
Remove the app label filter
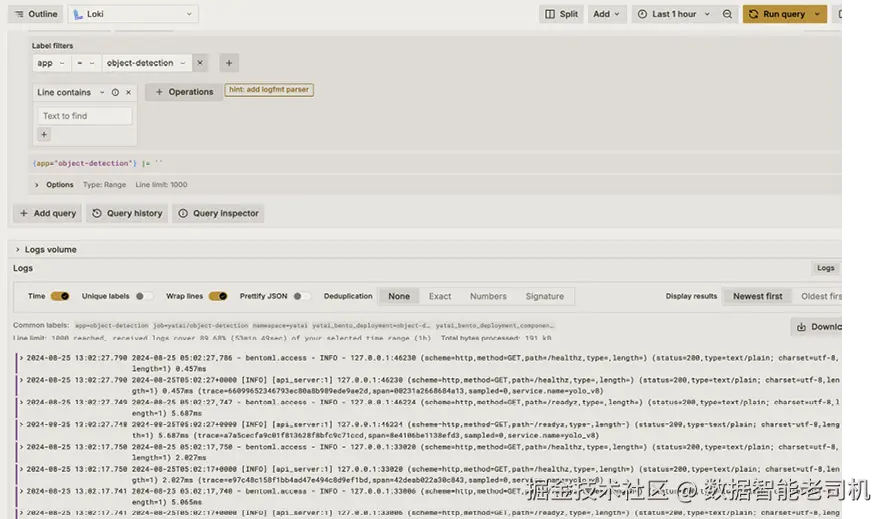tap(200, 63)
